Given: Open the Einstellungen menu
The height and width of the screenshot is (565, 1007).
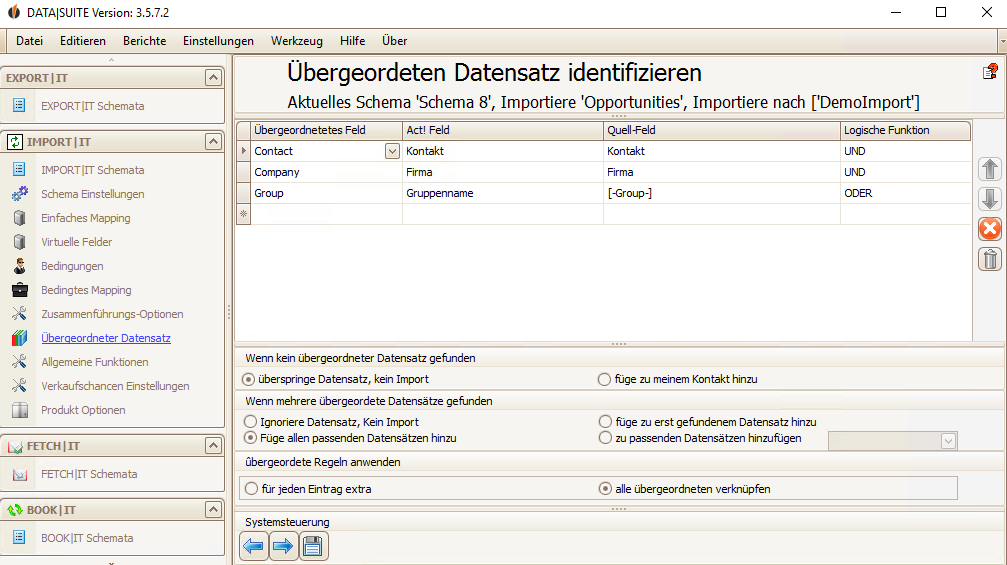Looking at the screenshot, I should coord(218,41).
